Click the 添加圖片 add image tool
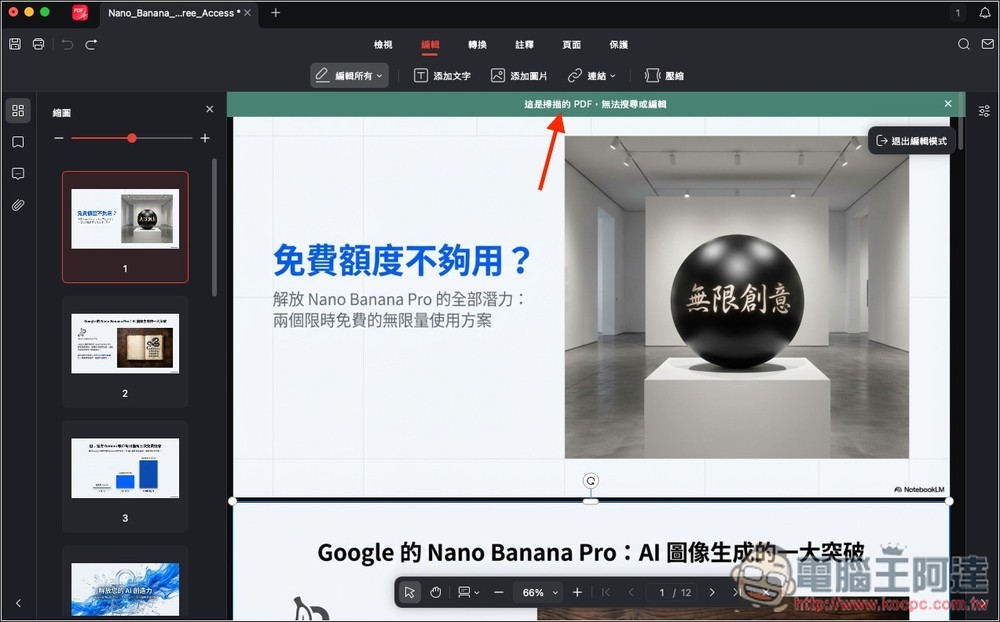The height and width of the screenshot is (622, 1000). coord(518,75)
